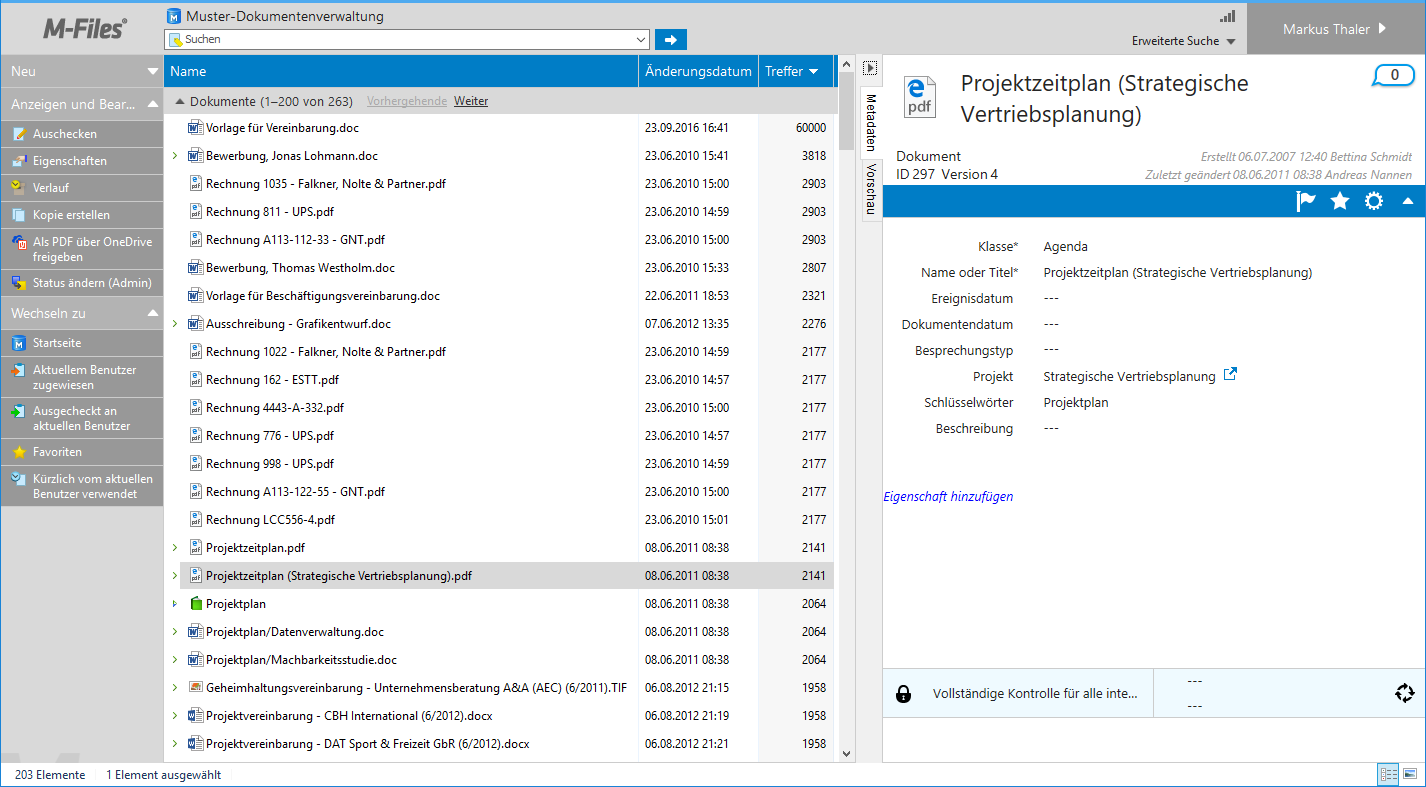Click the workflow state icon at bottom right

1404,694
